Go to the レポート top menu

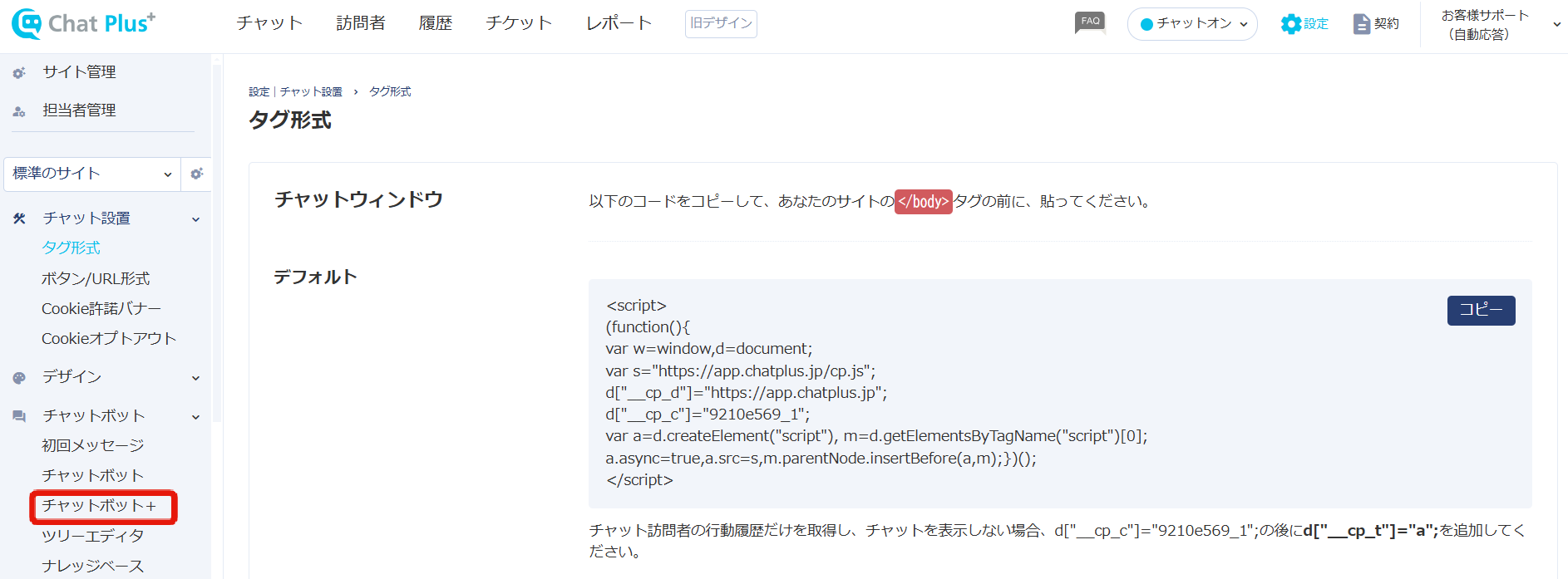click(x=619, y=23)
